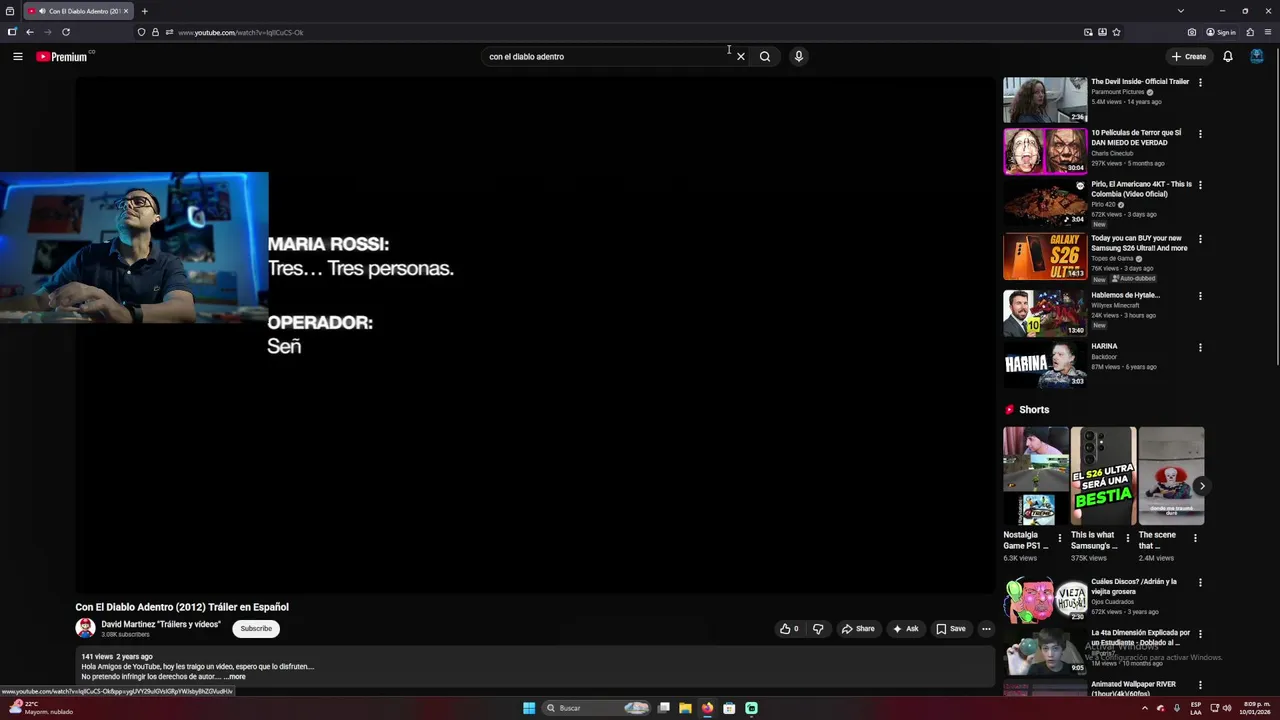The width and height of the screenshot is (1280, 720).
Task: Open the workspaces icon beside the tabs
Action: (10, 11)
